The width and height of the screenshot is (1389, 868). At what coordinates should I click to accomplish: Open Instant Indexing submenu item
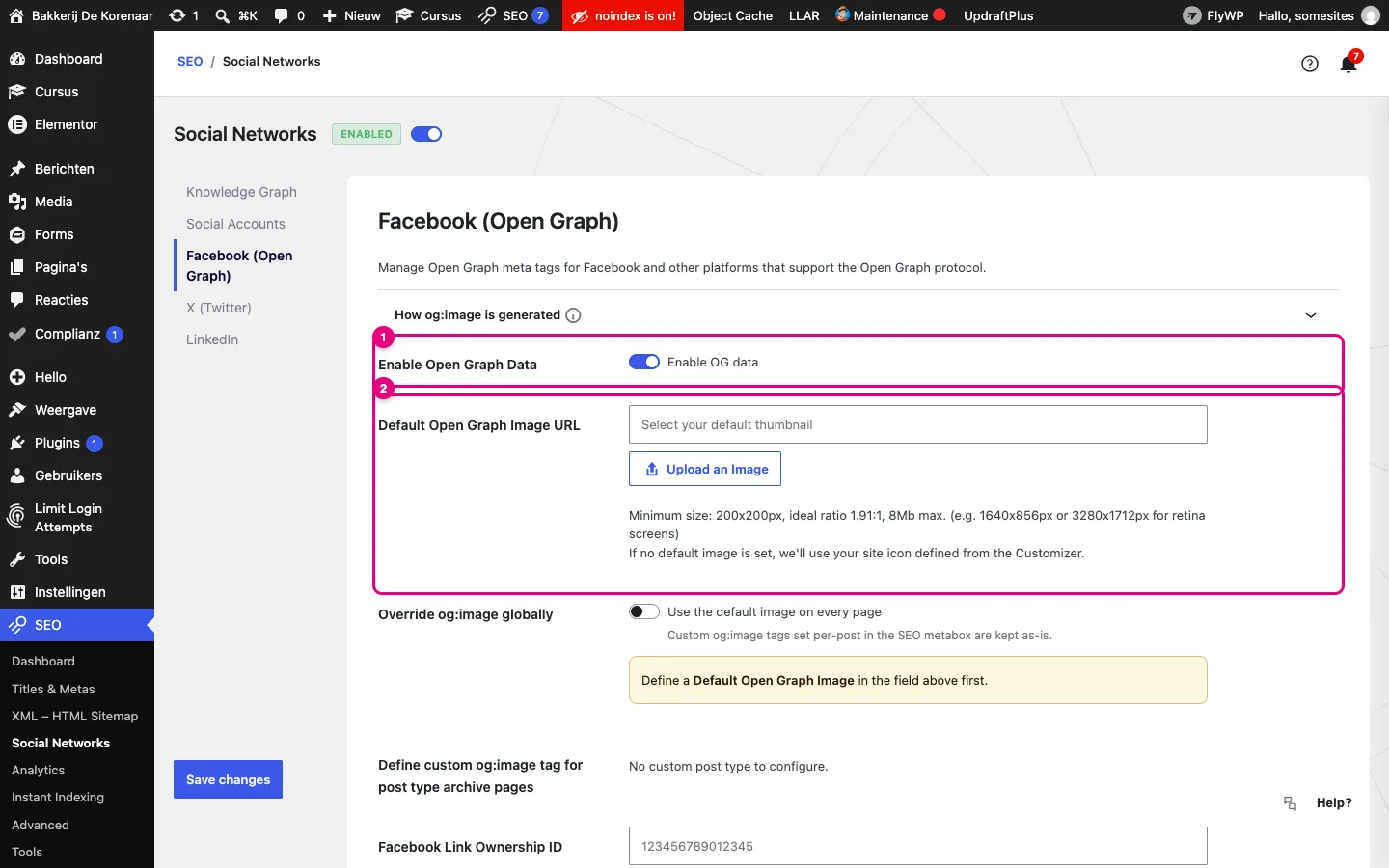58,797
